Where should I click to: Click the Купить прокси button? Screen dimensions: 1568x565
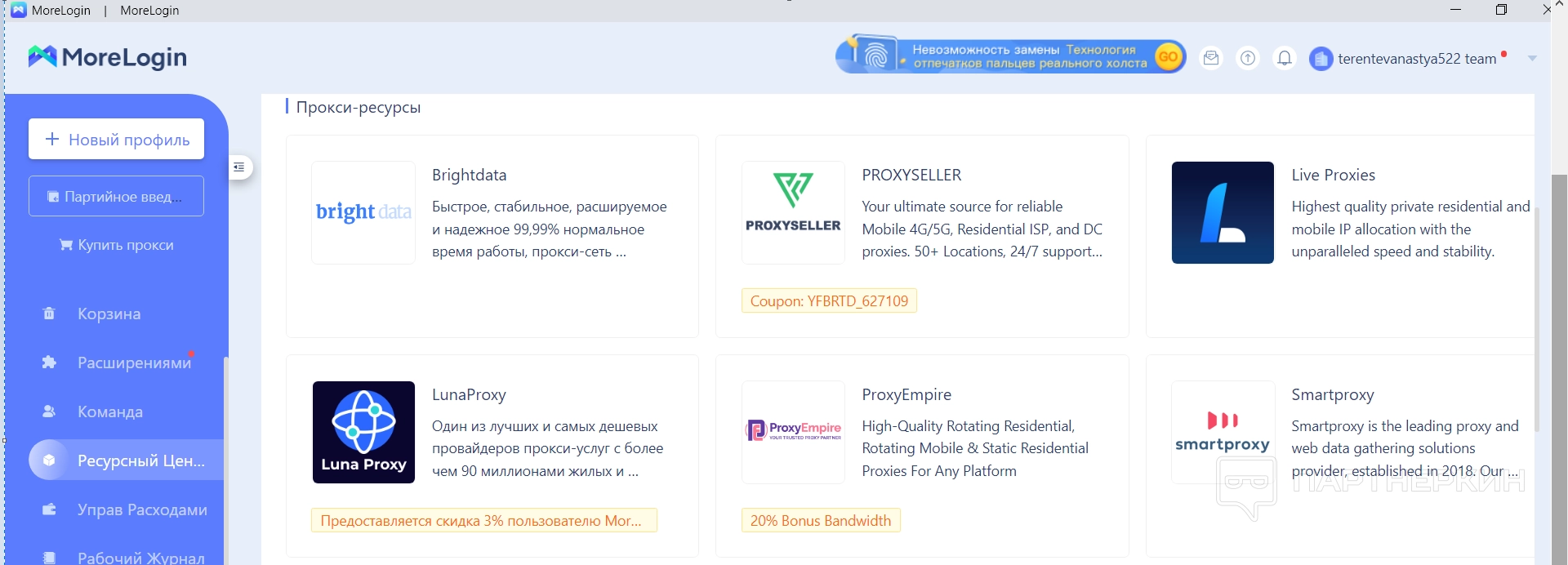point(116,245)
